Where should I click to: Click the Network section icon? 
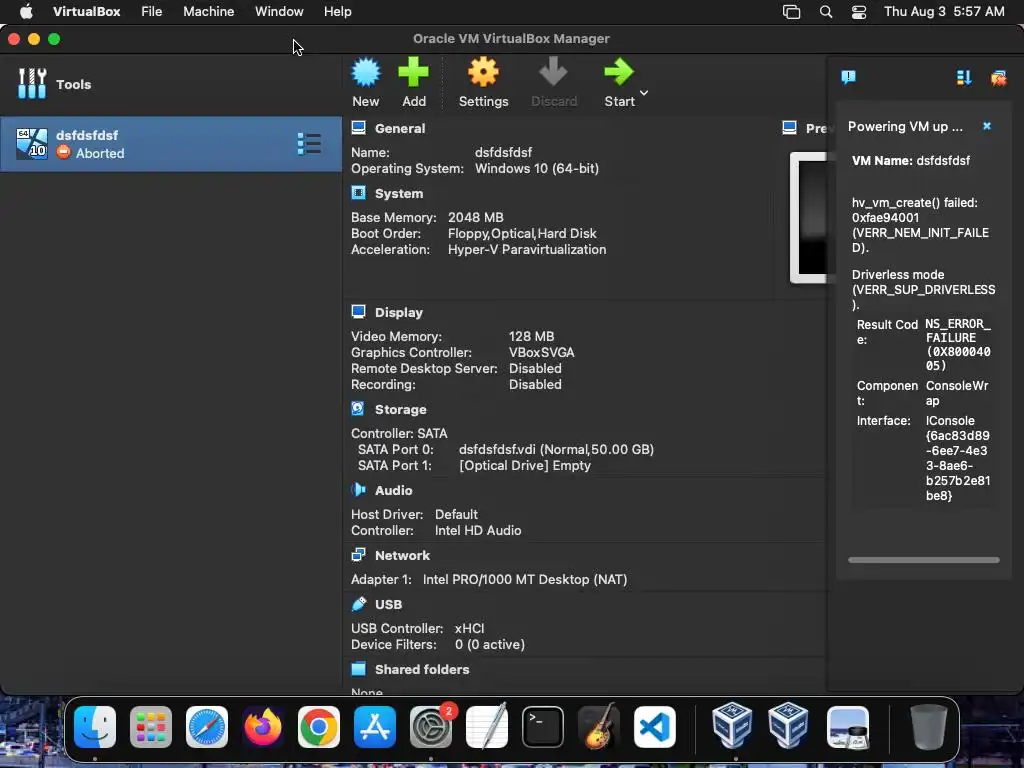click(359, 554)
